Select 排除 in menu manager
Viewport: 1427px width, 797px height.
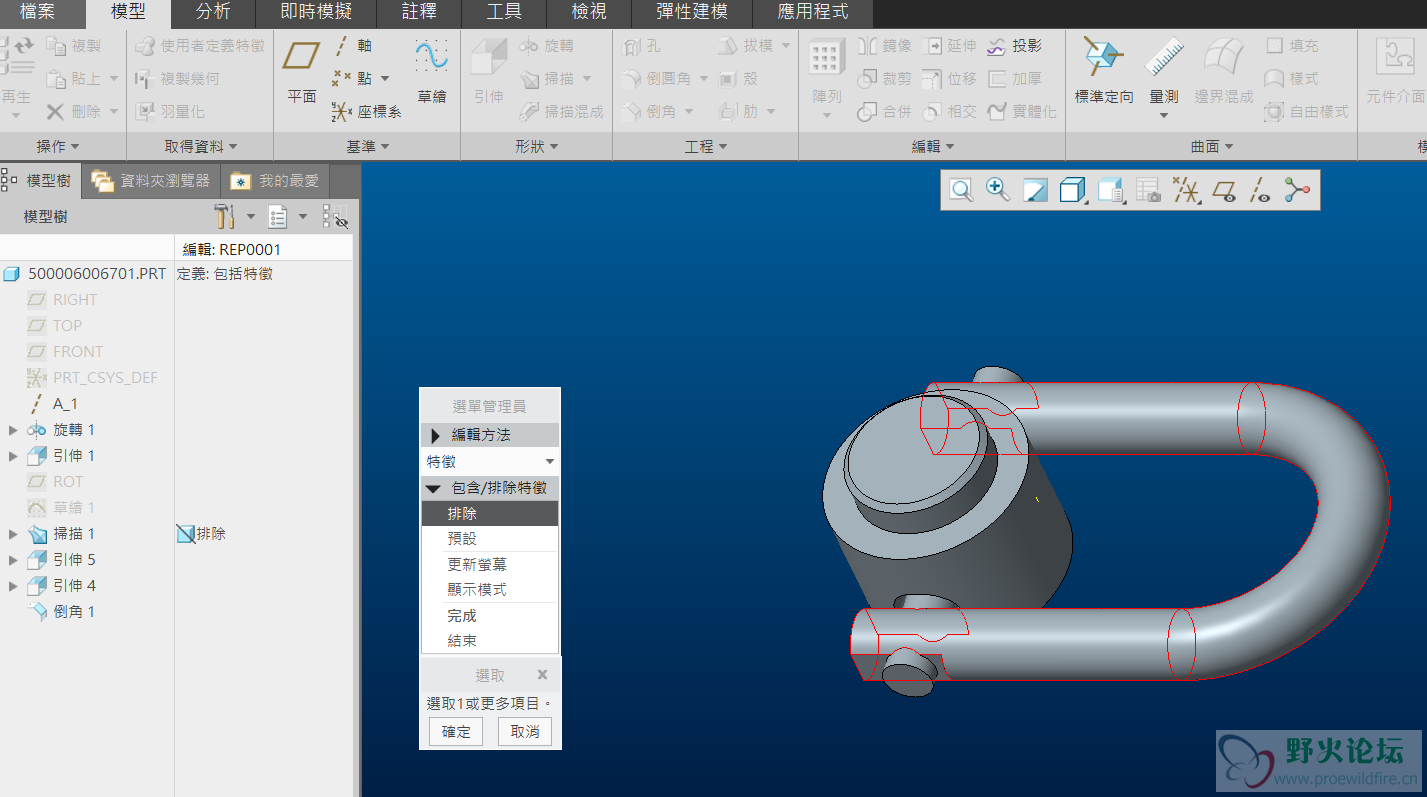[x=490, y=513]
